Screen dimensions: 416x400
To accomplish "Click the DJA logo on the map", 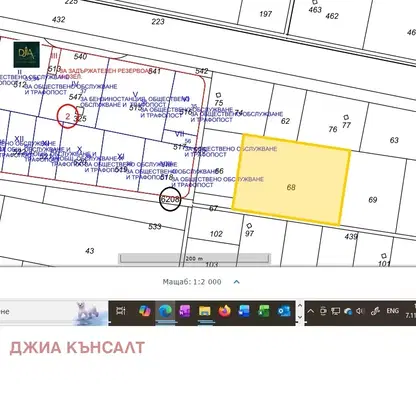I will coord(26,54).
